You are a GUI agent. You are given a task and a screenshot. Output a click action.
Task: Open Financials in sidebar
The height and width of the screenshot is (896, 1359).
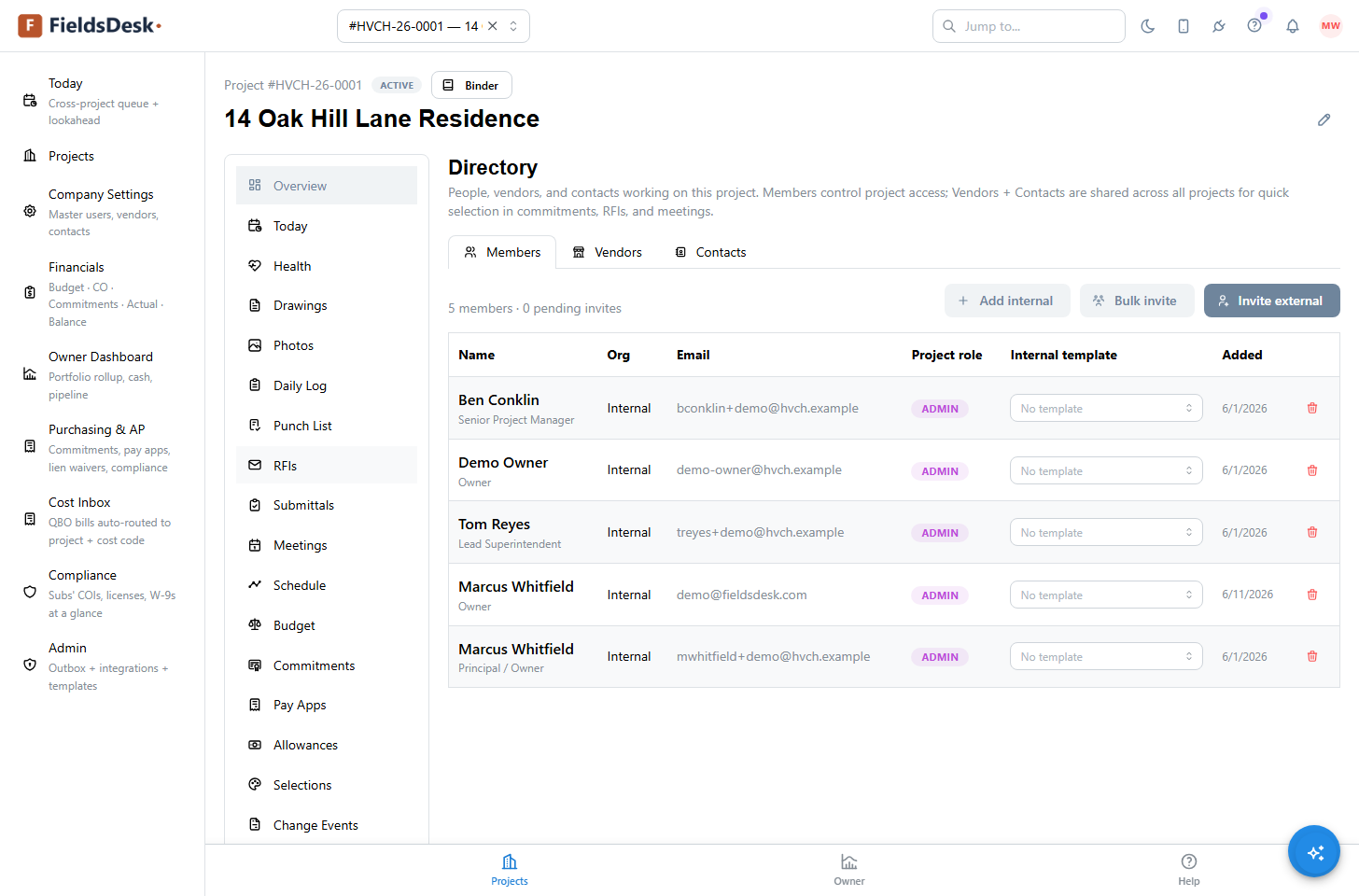tap(102, 293)
